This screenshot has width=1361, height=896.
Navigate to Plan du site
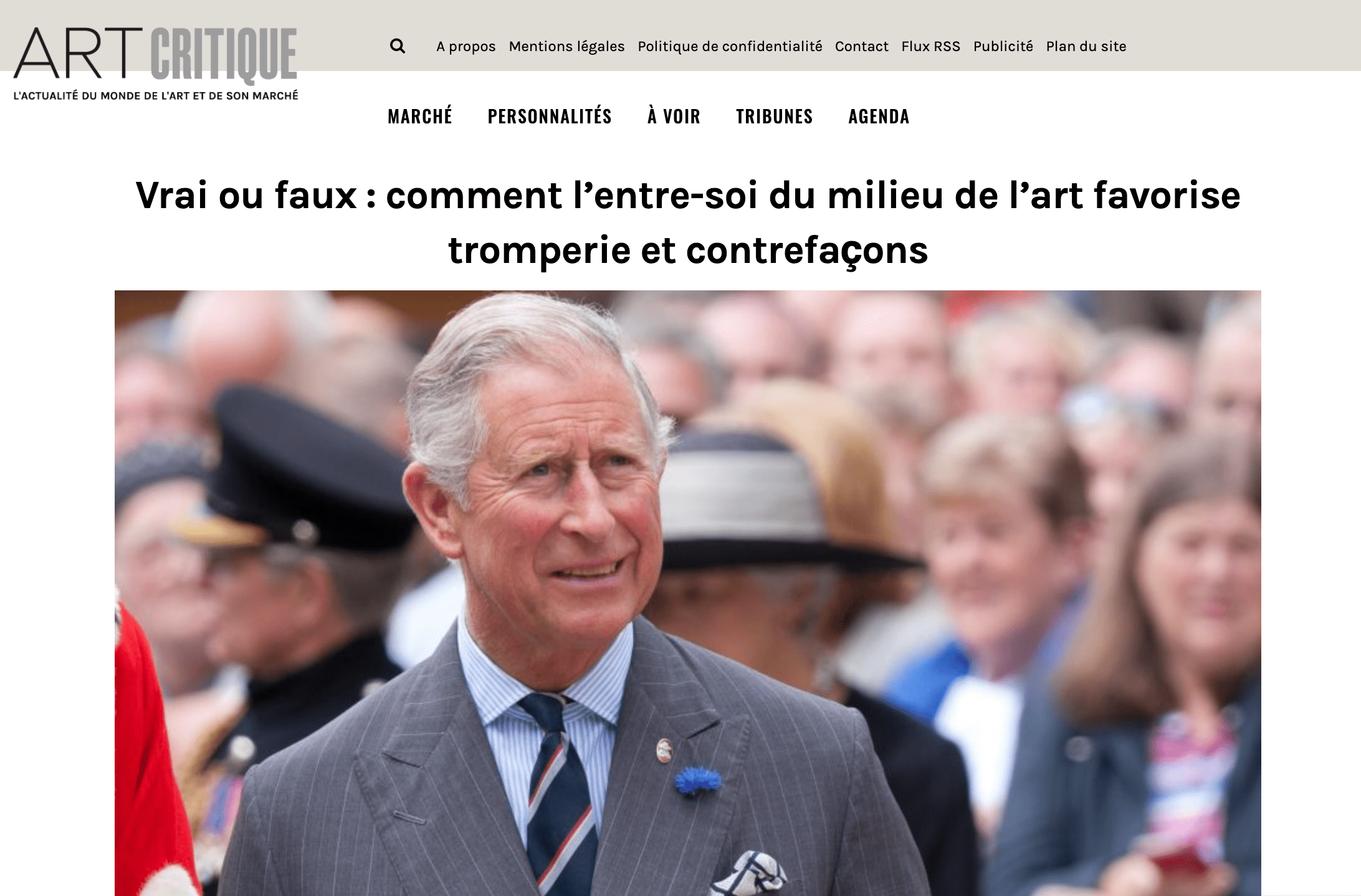point(1086,46)
